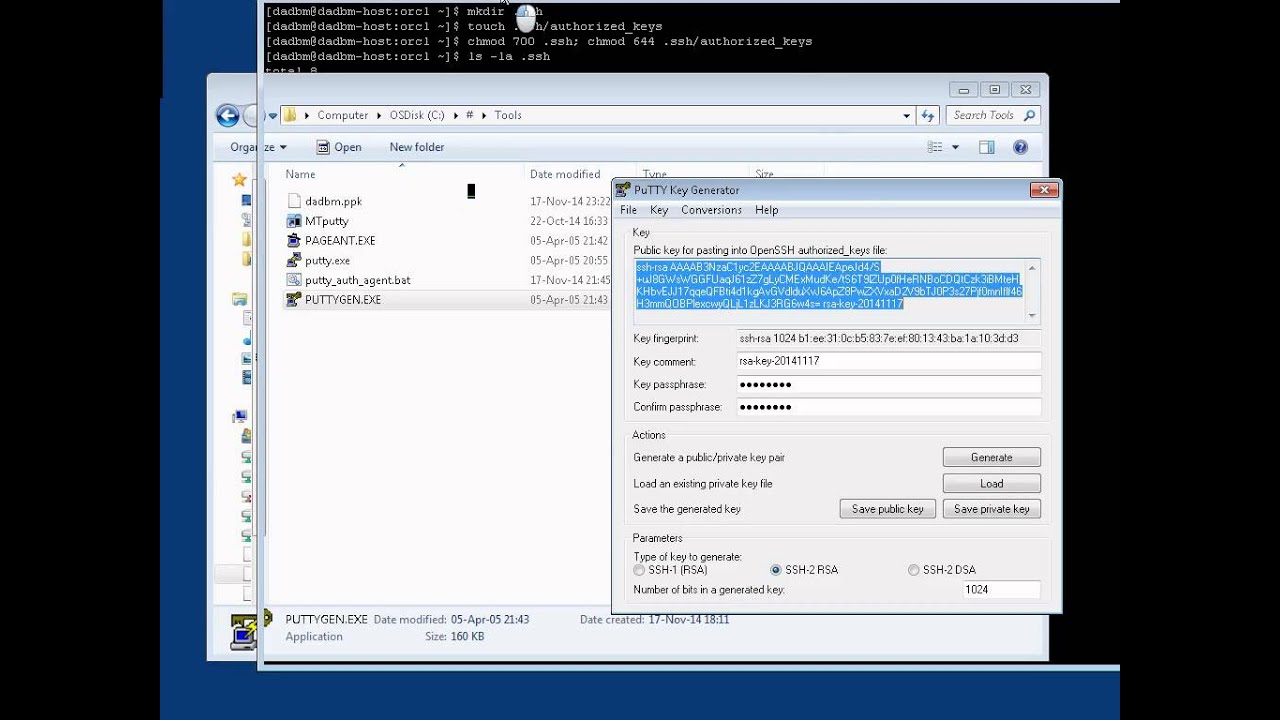Screen dimensions: 1280x720
Task: Open the Key menu in PuTTYgen
Action: (x=659, y=210)
